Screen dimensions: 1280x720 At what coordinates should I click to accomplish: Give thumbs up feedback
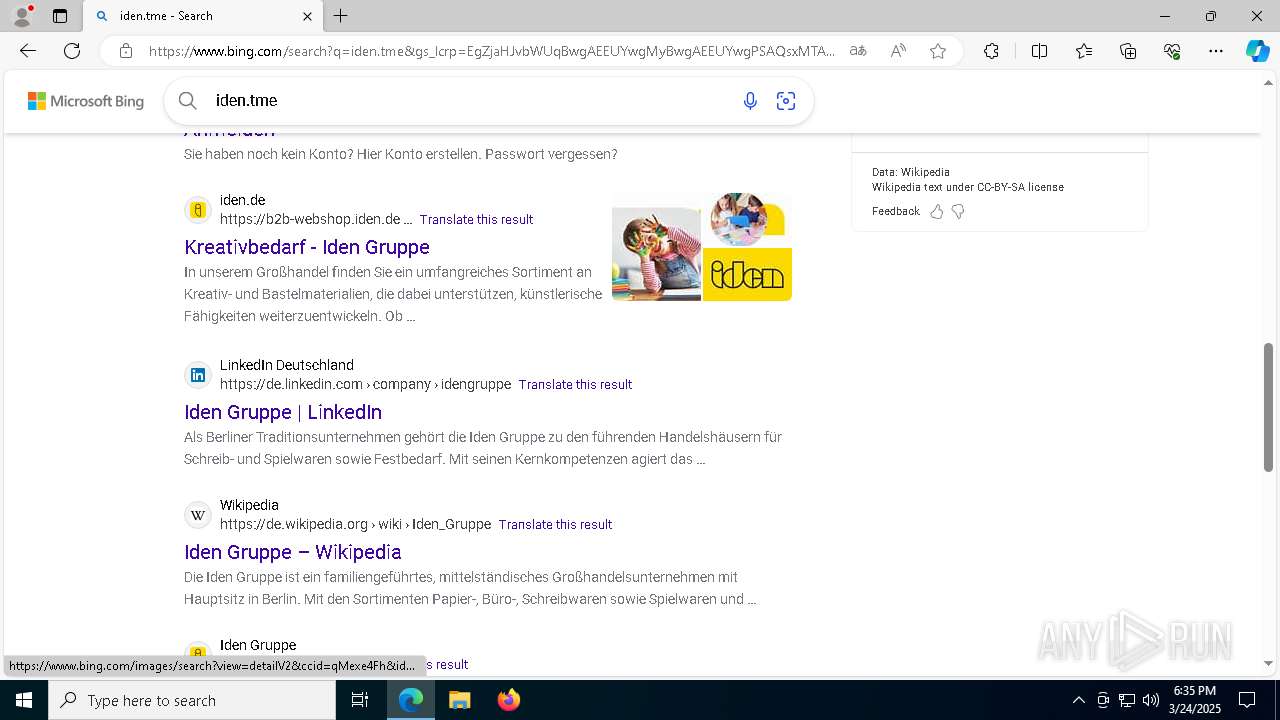pos(937,211)
